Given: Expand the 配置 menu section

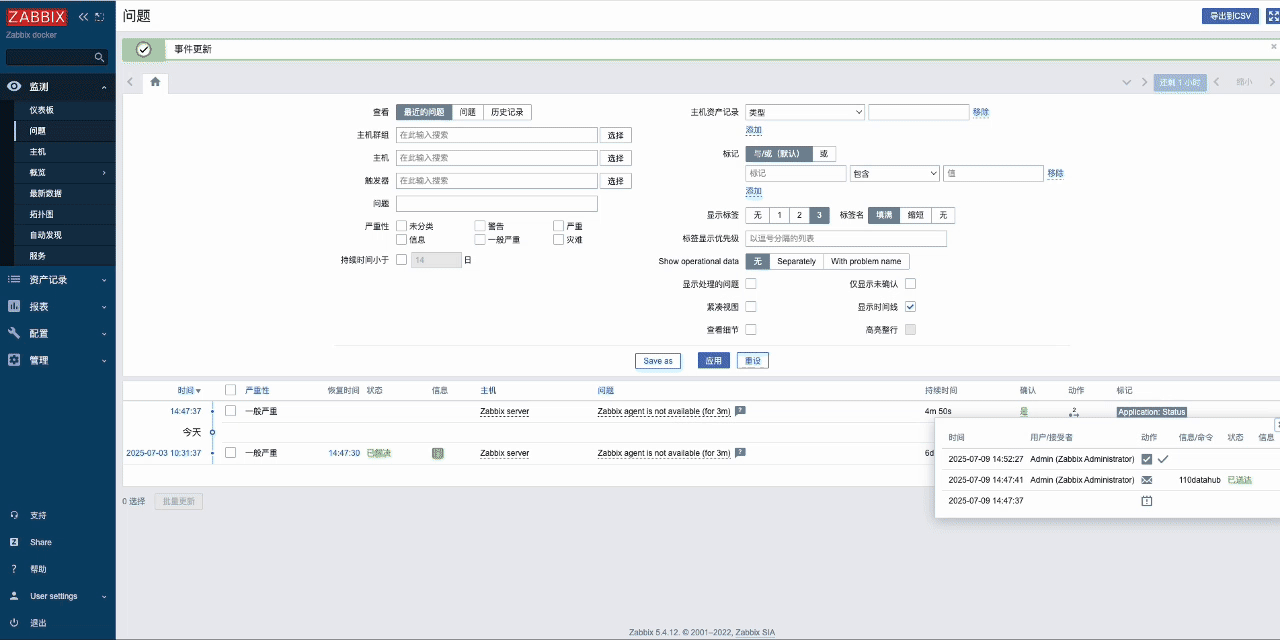Looking at the screenshot, I should [58, 333].
